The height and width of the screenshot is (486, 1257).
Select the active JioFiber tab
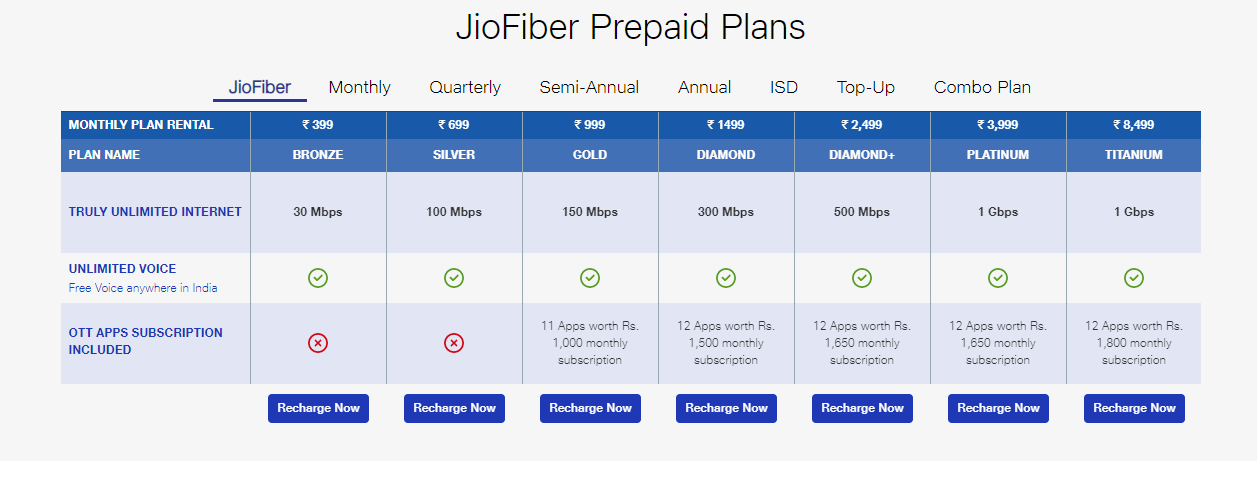click(x=260, y=87)
